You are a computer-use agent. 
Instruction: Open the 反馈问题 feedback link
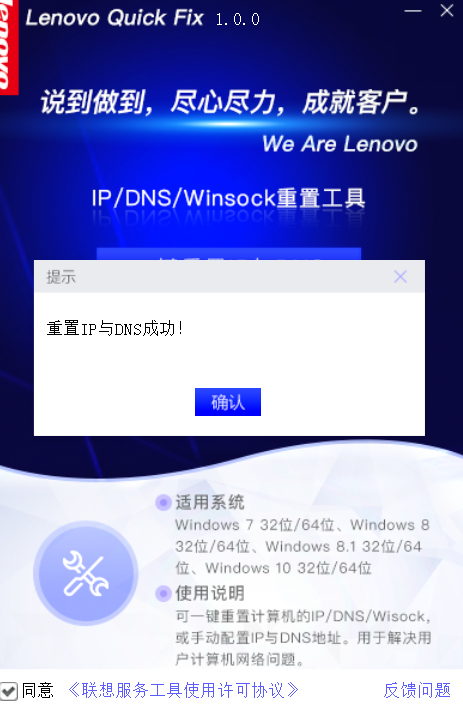point(417,690)
